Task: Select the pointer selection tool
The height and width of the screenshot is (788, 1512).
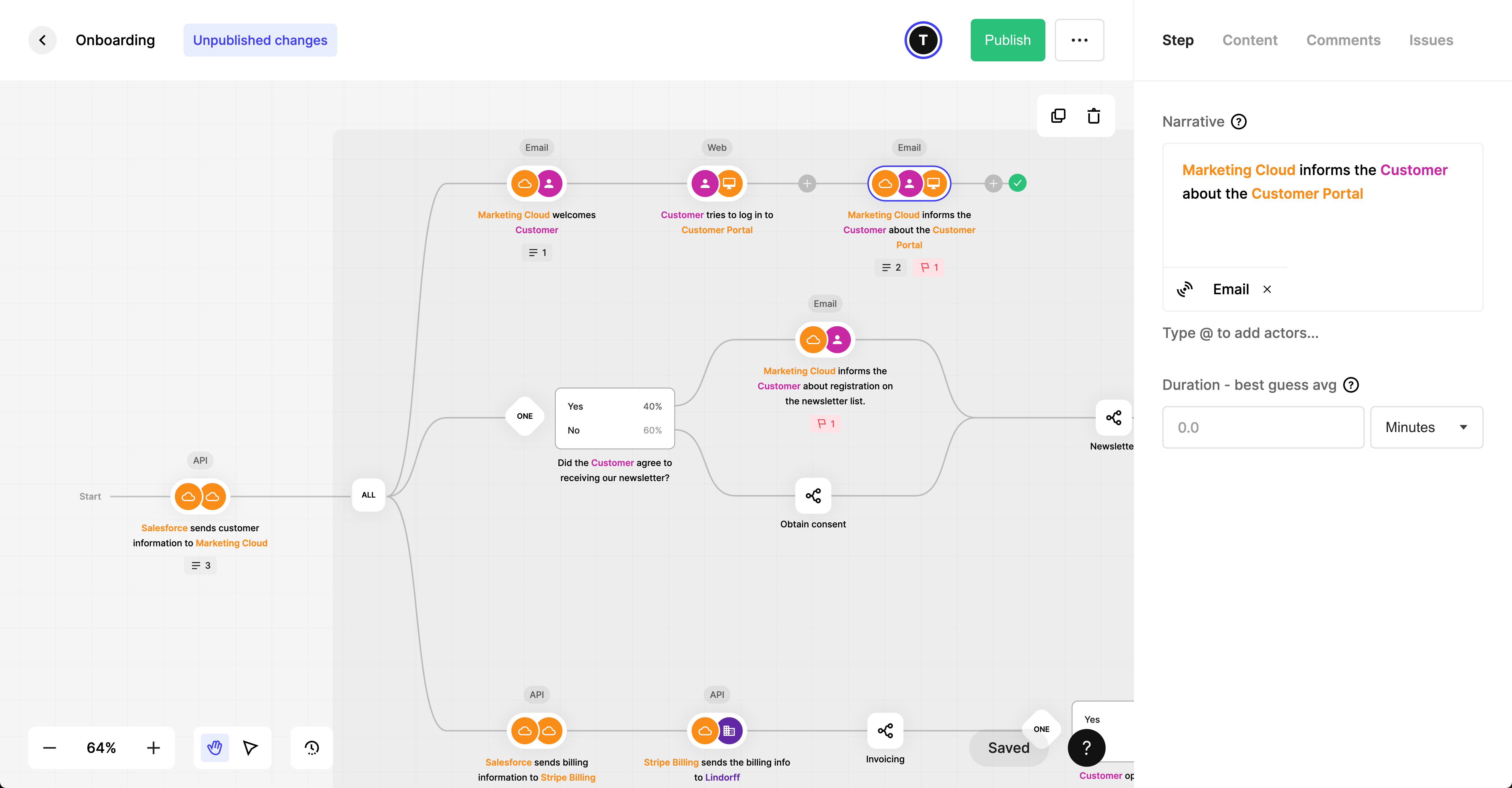Action: 251,748
